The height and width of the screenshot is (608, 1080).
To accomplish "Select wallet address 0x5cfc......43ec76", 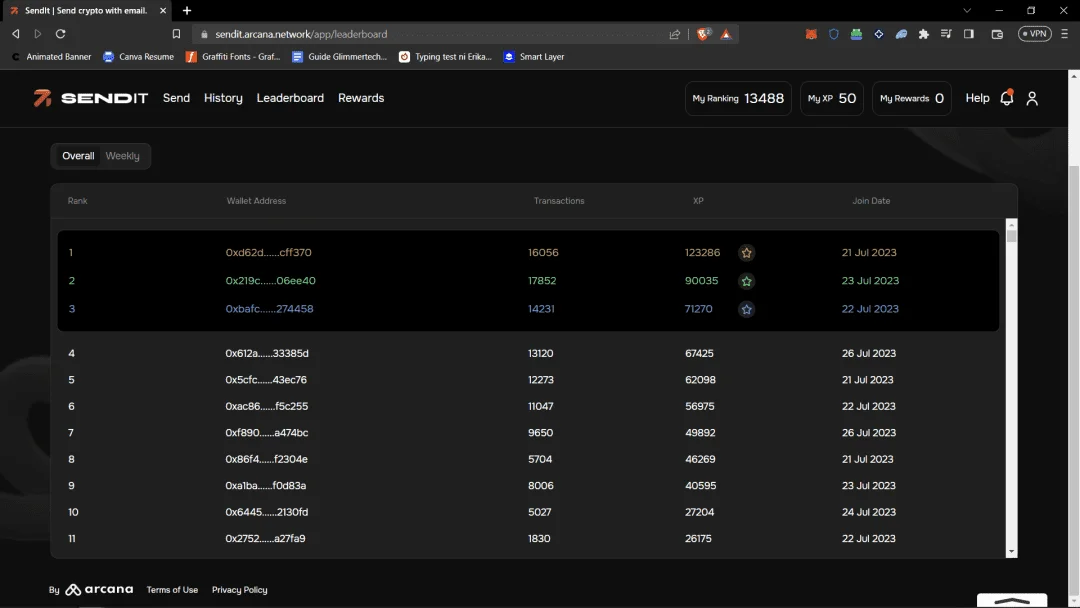I will pos(266,380).
